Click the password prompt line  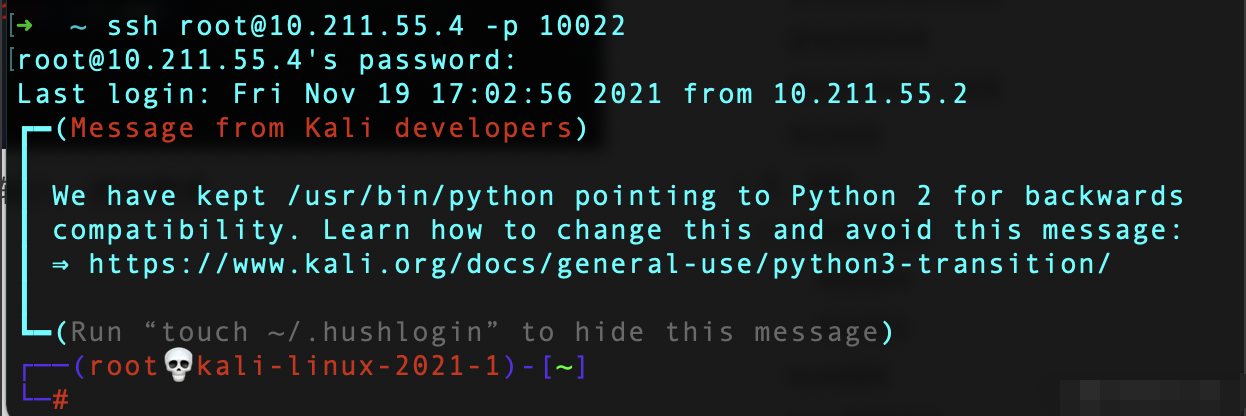point(267,60)
